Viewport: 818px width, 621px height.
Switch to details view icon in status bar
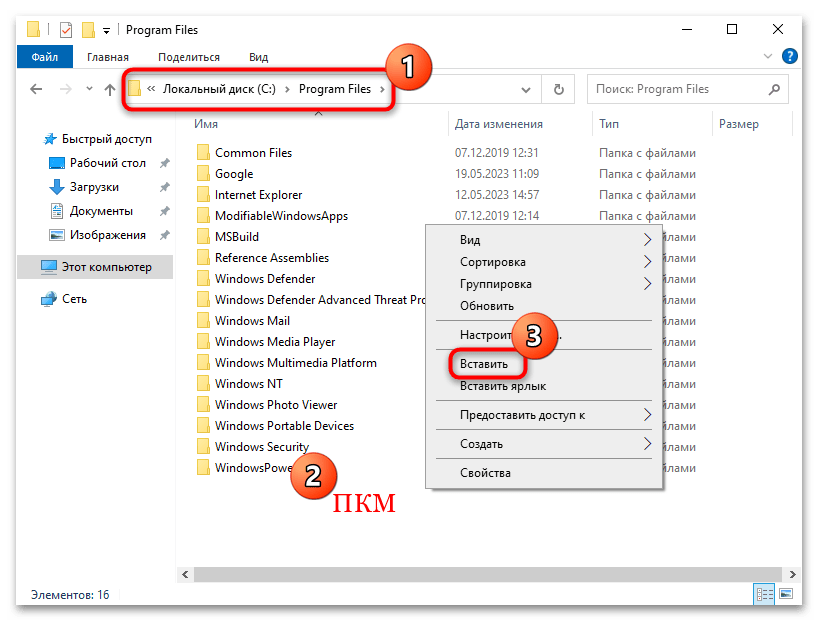[x=764, y=594]
